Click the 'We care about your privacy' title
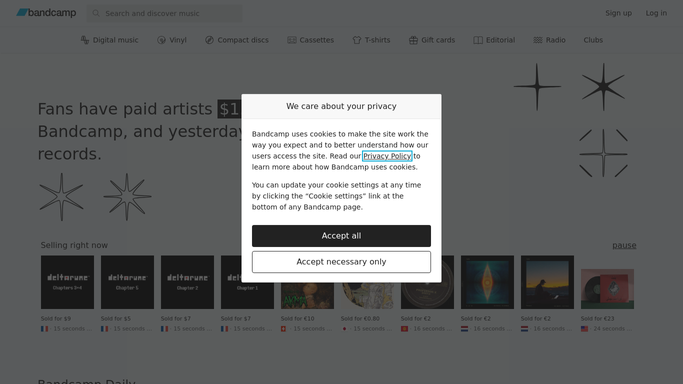This screenshot has height=384, width=683. click(341, 106)
